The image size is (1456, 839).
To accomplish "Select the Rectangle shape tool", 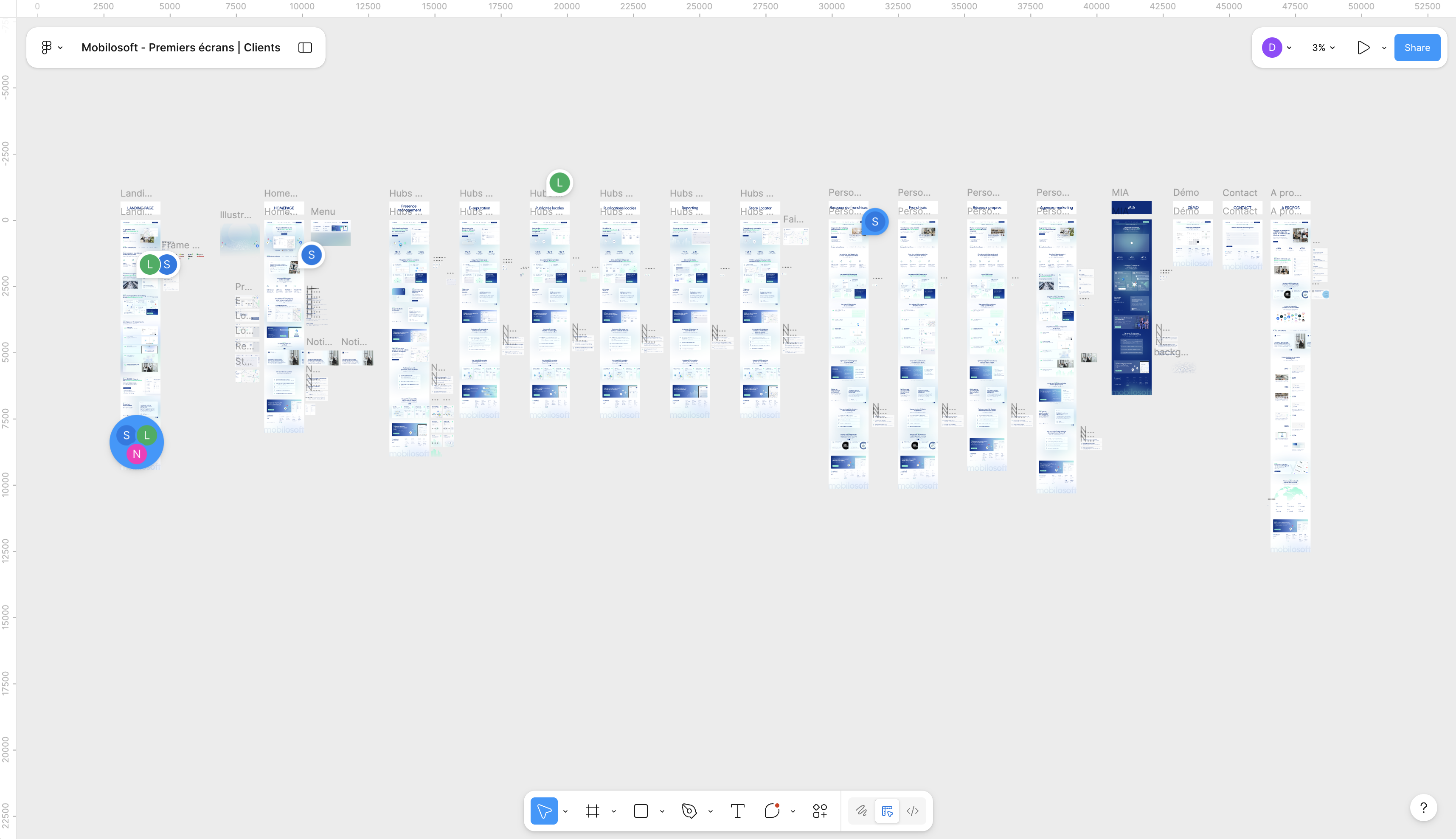I will pos(641,811).
